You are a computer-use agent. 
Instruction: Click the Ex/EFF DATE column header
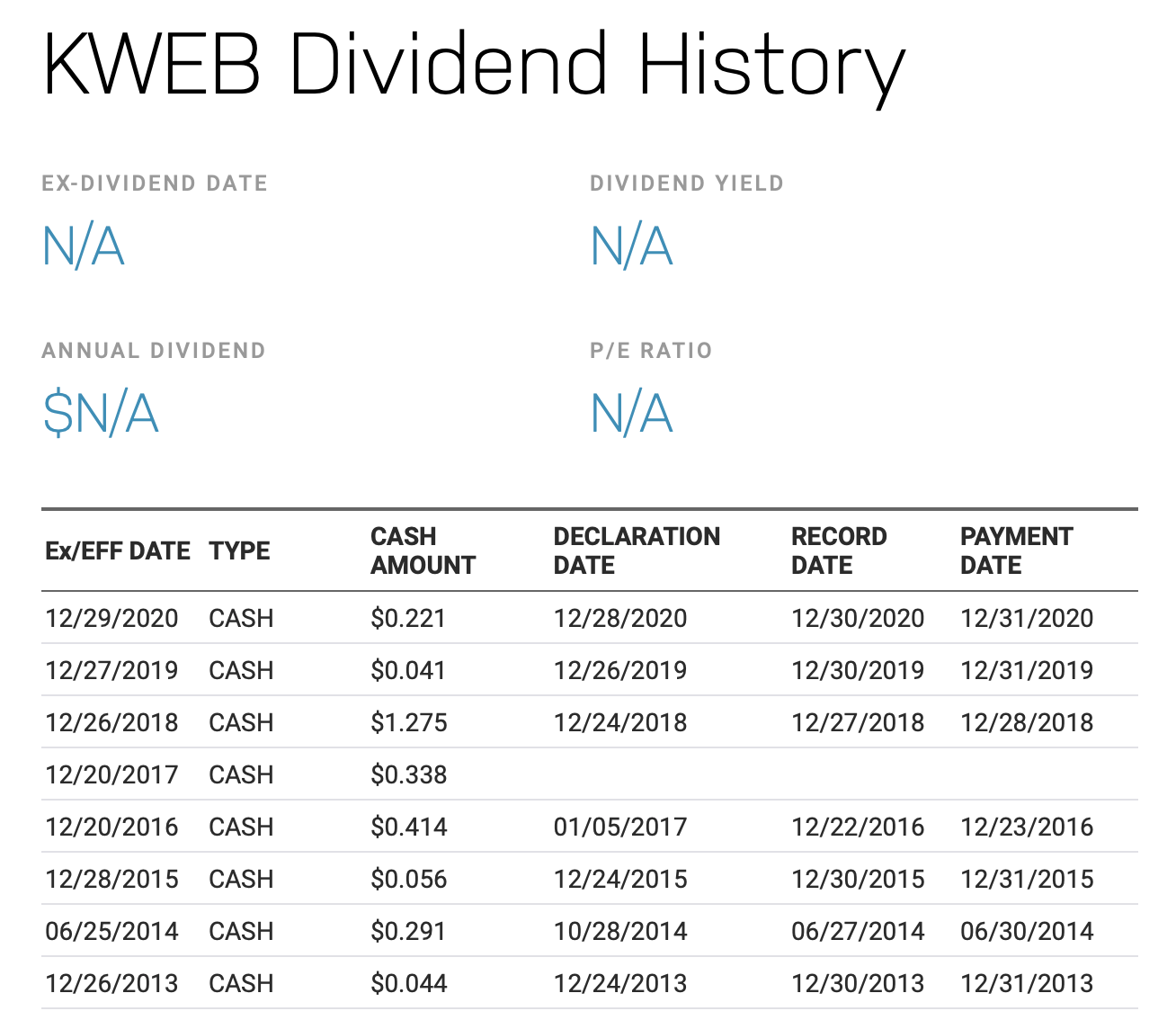118,550
